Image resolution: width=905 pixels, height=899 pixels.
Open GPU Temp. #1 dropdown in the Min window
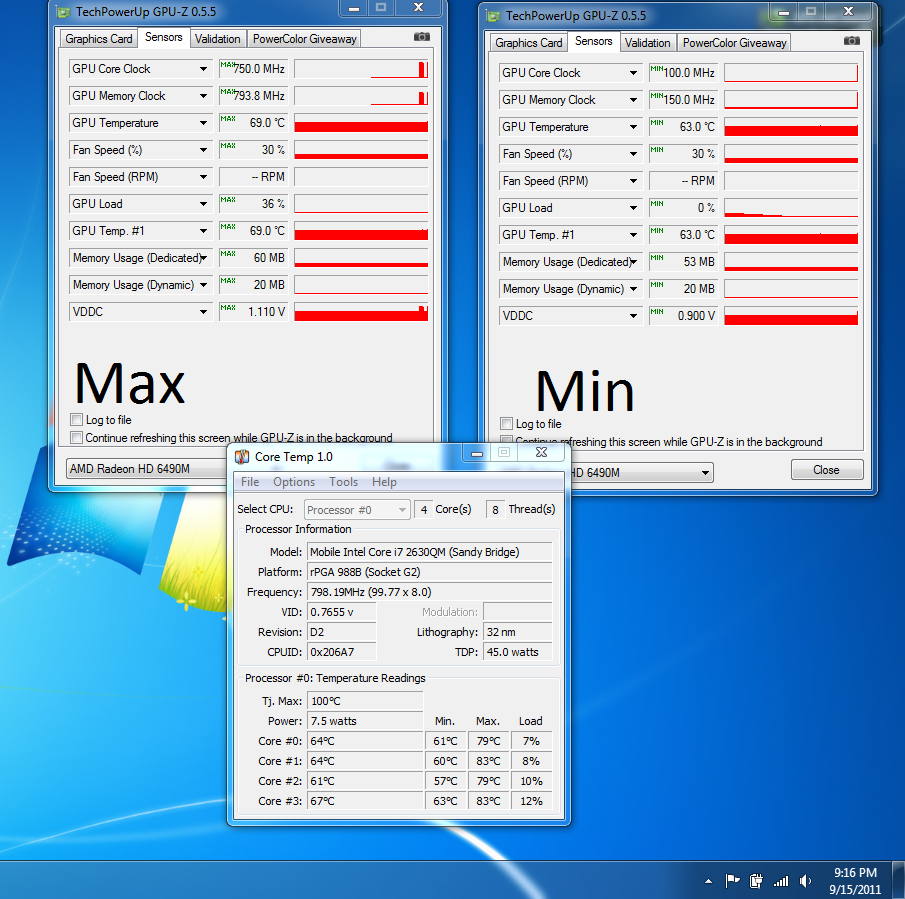click(633, 235)
